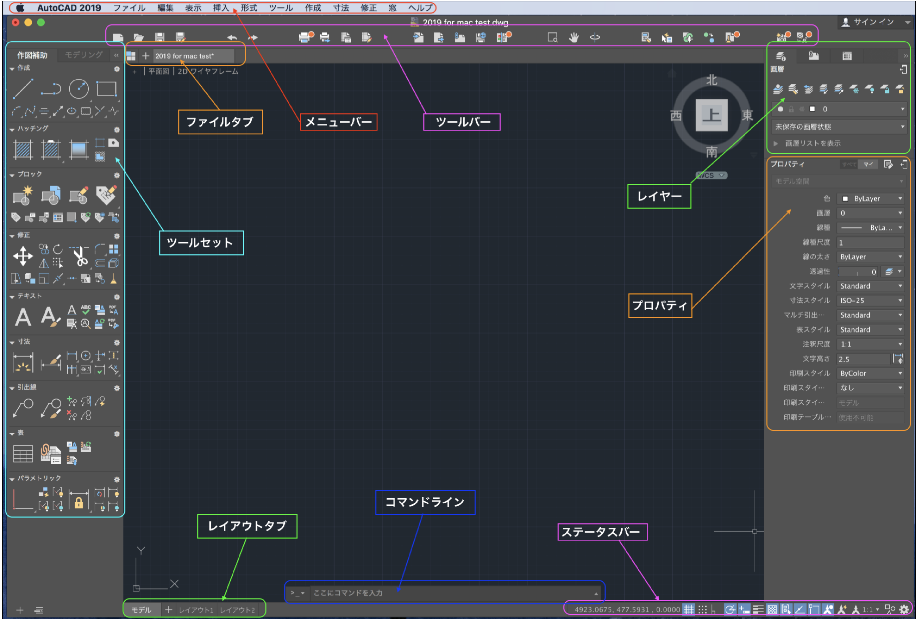Viewport: 918px width, 619px height.
Task: Click the 上 face of the ViewCube
Action: click(711, 115)
